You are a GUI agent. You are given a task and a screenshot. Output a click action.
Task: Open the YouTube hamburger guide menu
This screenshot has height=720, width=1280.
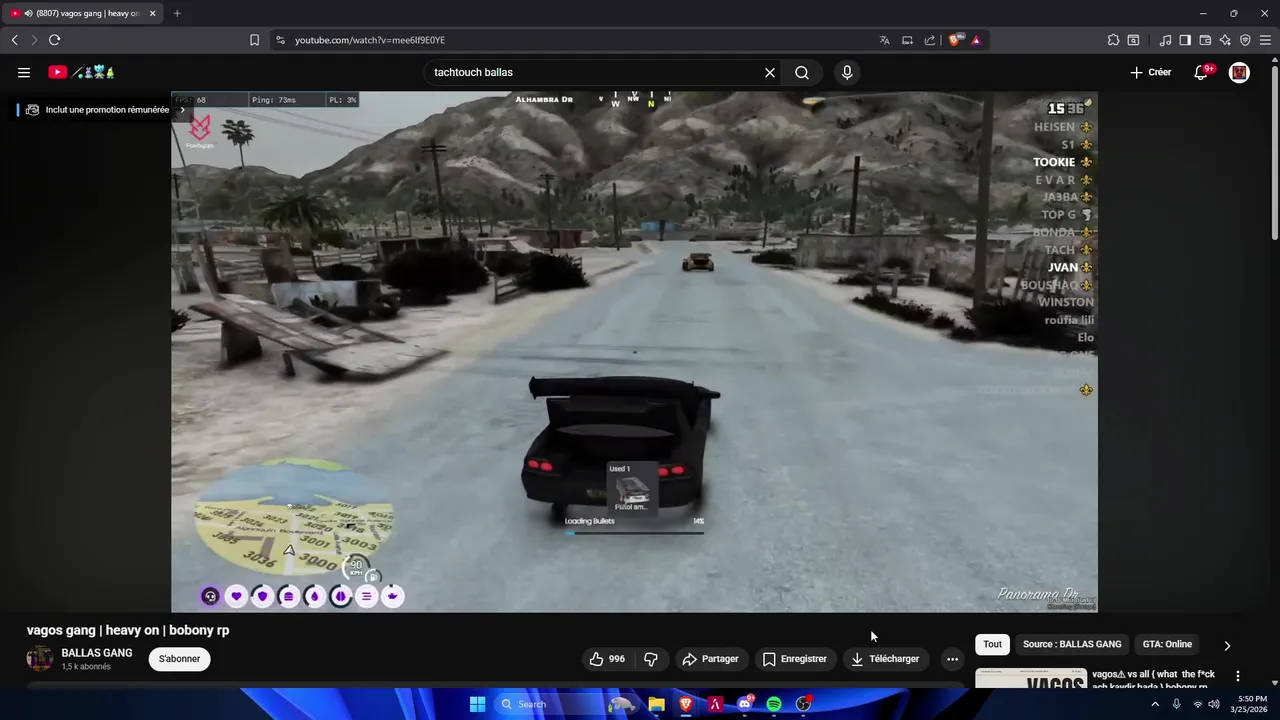[24, 72]
